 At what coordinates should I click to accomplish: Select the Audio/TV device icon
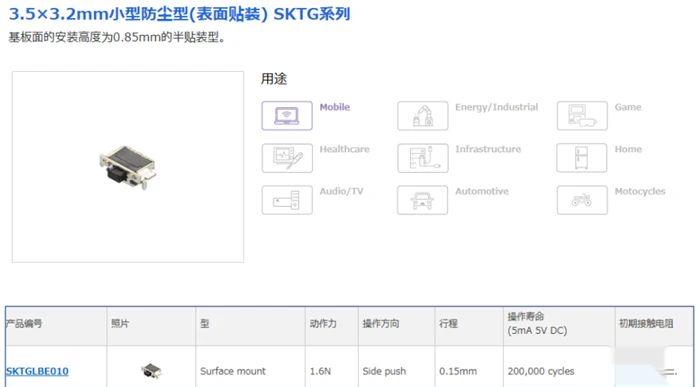287,200
